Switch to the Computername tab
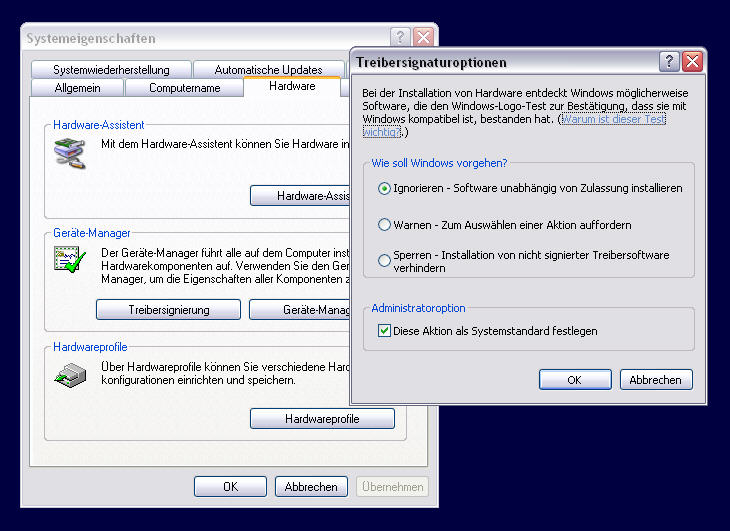This screenshot has width=730, height=531. click(184, 88)
